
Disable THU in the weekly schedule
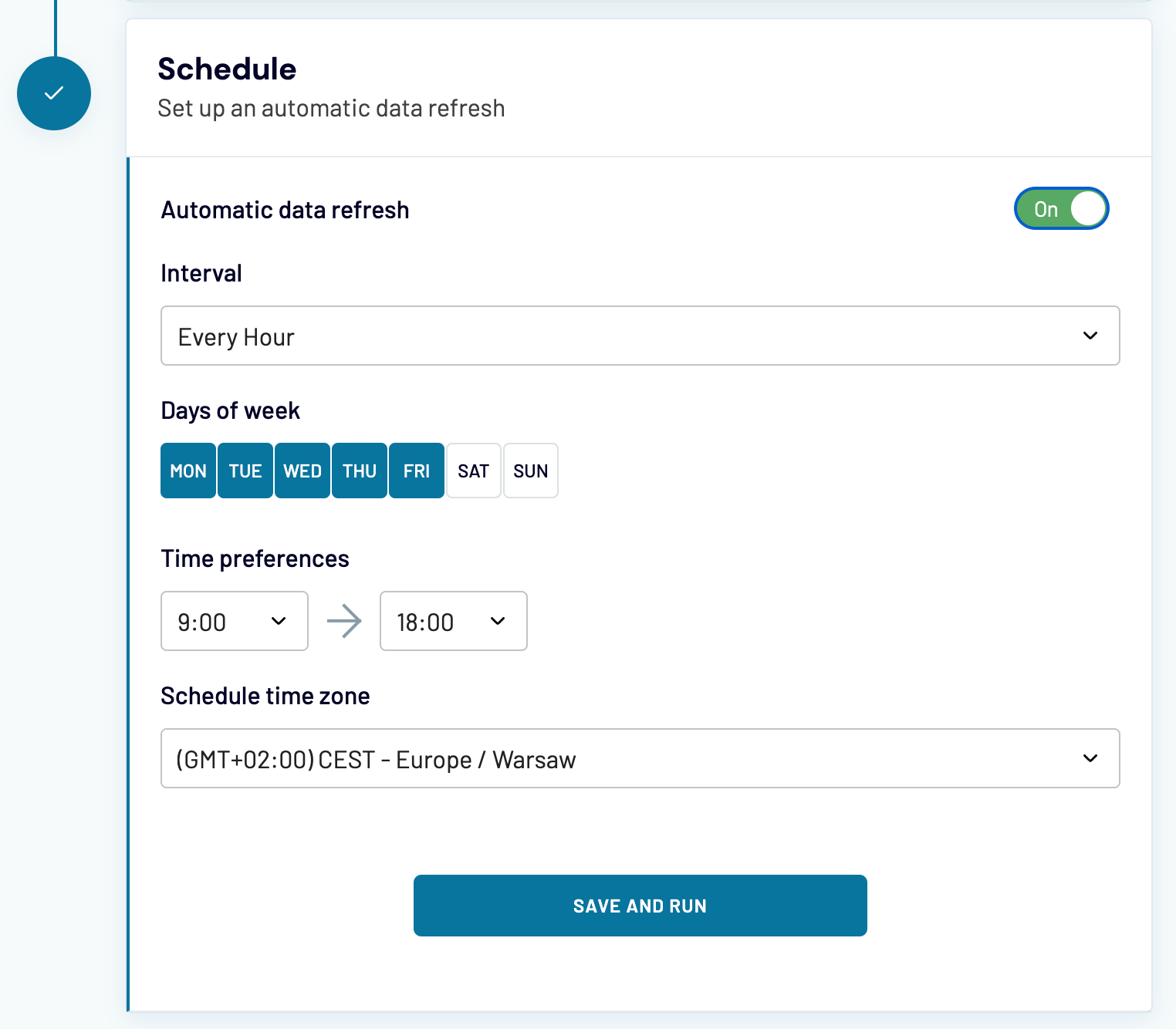tap(360, 471)
